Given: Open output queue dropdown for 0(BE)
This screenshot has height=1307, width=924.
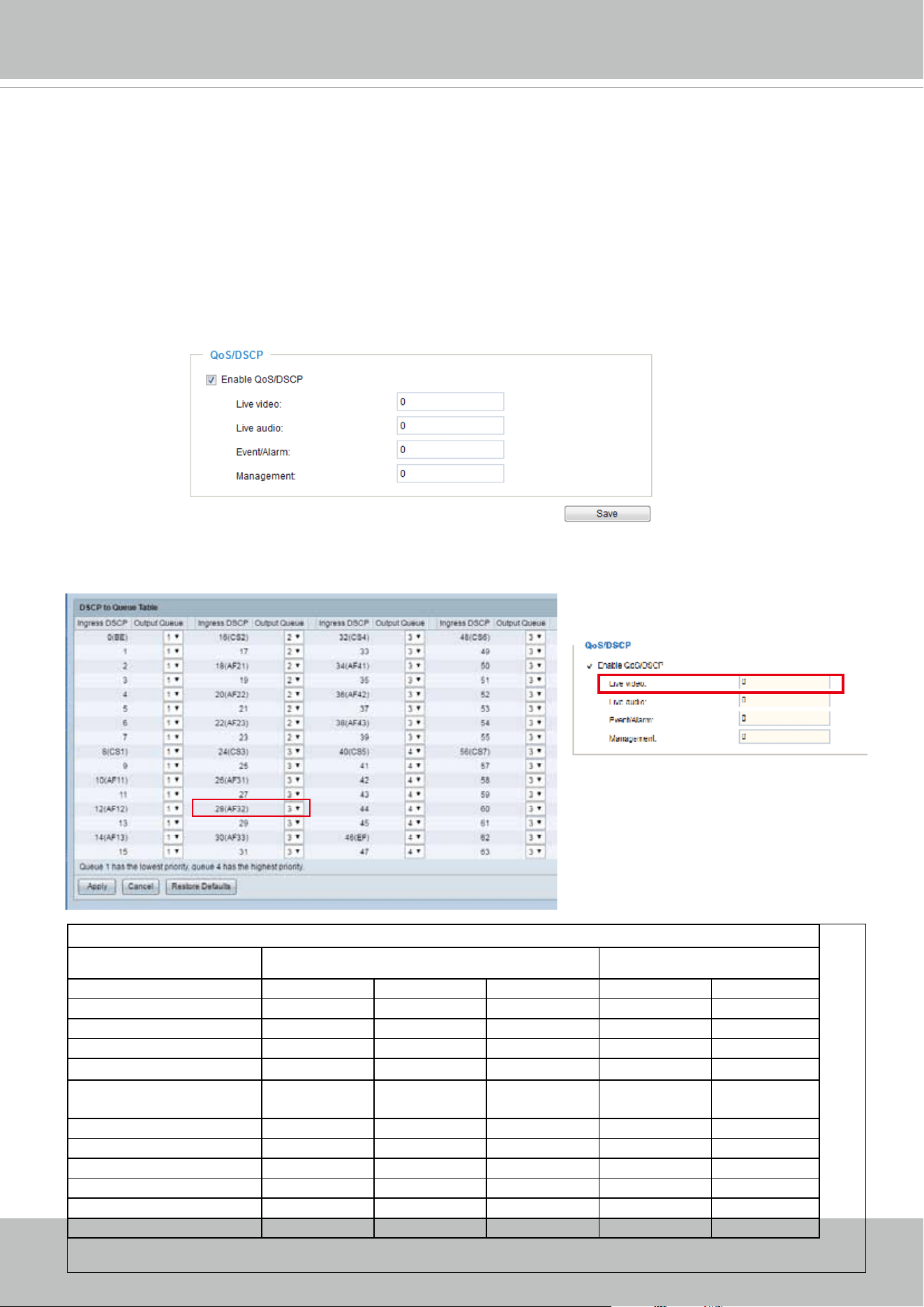Looking at the screenshot, I should (x=172, y=637).
